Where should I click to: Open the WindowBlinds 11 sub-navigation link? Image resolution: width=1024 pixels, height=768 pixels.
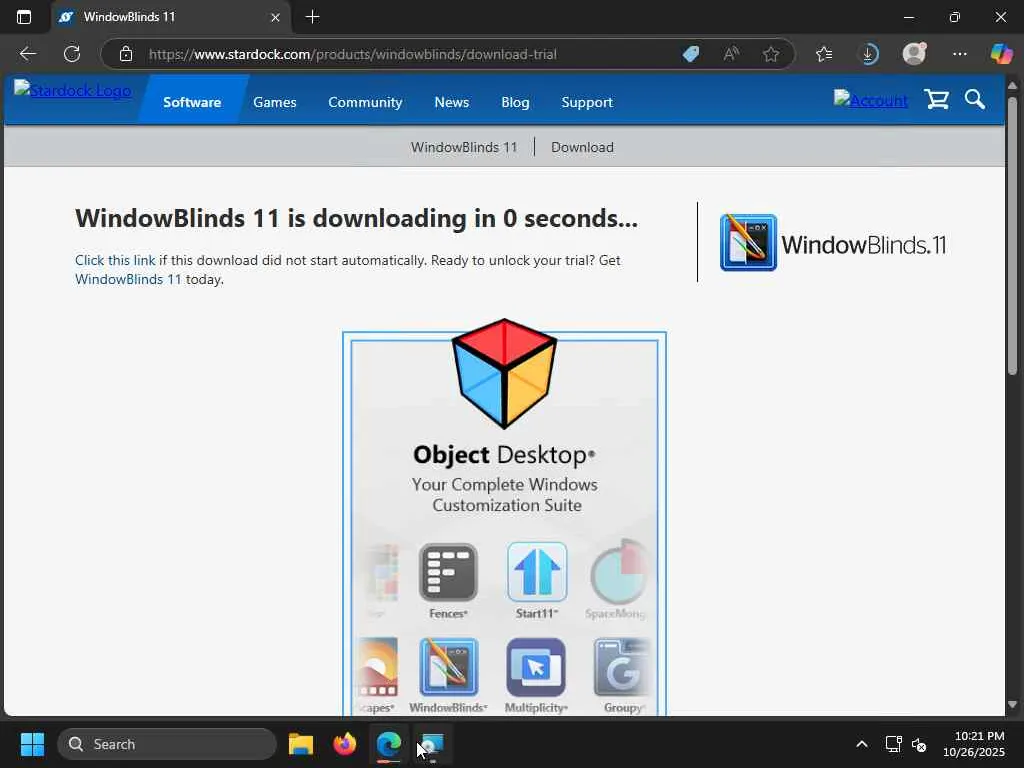tap(464, 147)
